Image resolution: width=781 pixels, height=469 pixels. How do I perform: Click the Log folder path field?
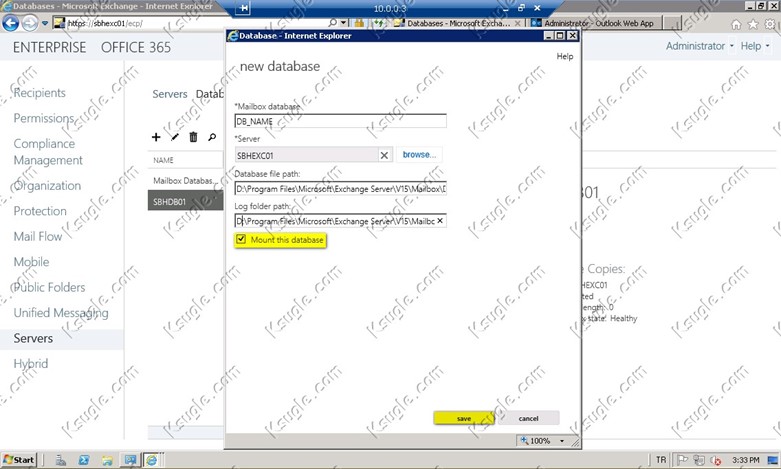click(x=340, y=221)
